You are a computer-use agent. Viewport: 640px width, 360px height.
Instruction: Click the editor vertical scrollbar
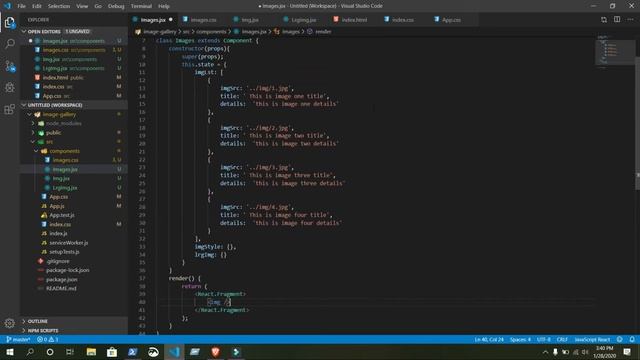638,122
